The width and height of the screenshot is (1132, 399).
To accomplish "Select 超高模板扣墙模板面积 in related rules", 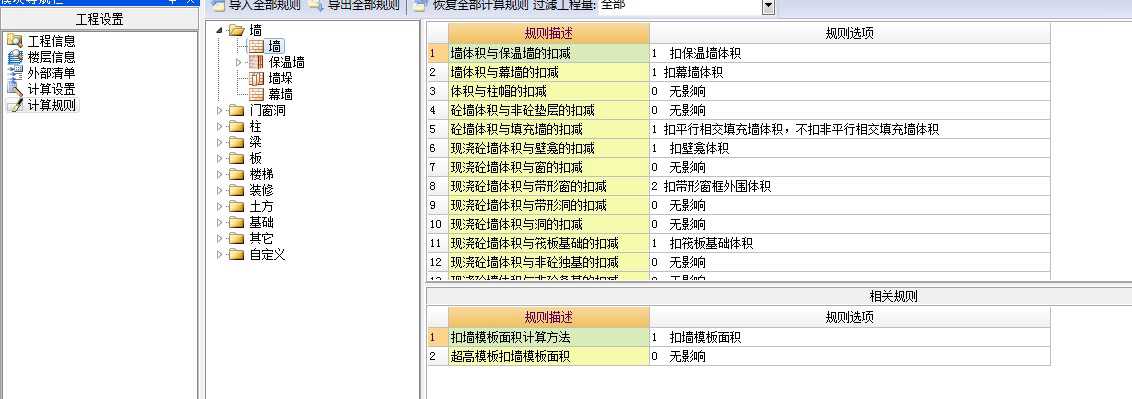I will click(739, 356).
